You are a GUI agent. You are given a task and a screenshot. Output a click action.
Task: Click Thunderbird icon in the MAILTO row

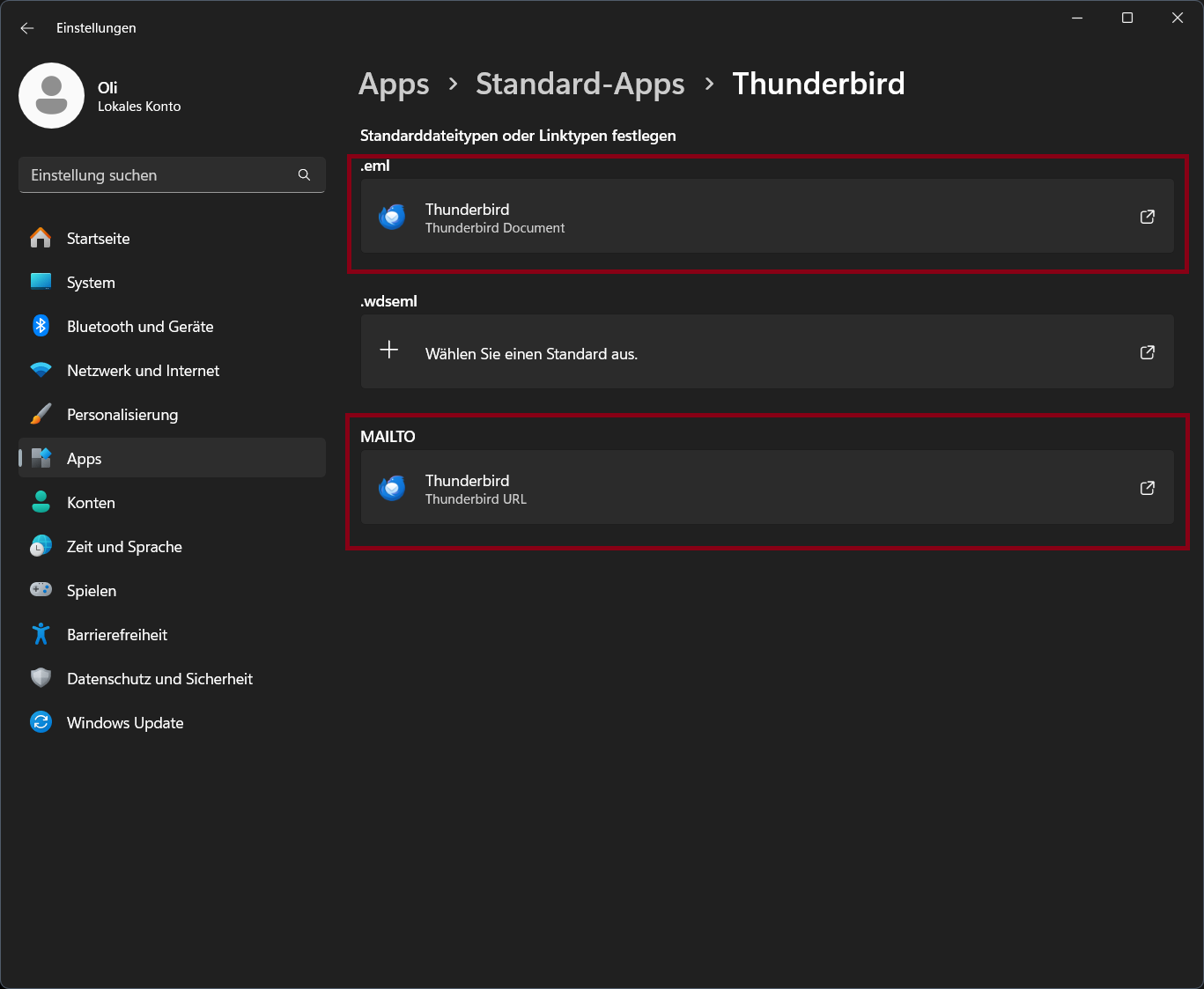tap(392, 488)
